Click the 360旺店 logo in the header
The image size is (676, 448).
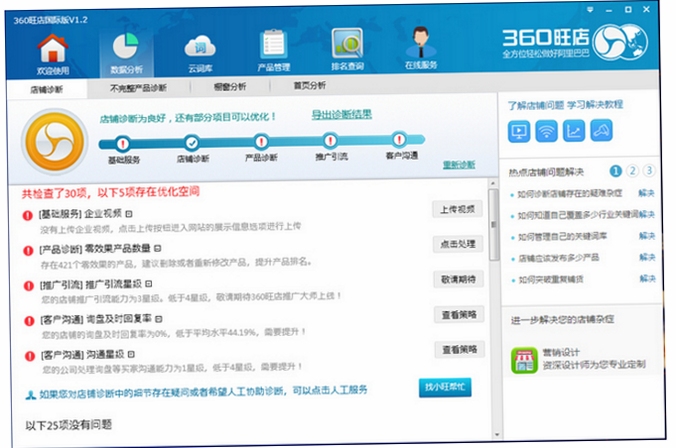pyautogui.click(x=575, y=42)
